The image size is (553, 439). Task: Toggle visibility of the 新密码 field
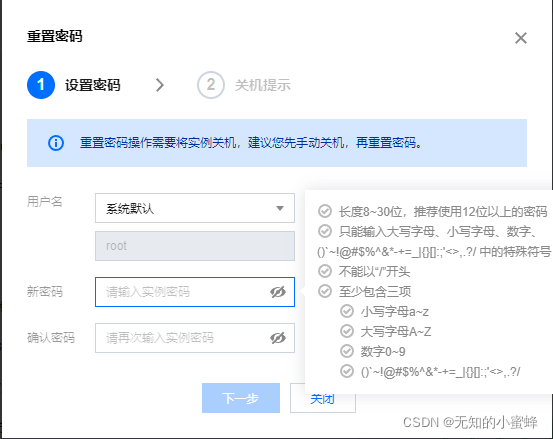[278, 292]
